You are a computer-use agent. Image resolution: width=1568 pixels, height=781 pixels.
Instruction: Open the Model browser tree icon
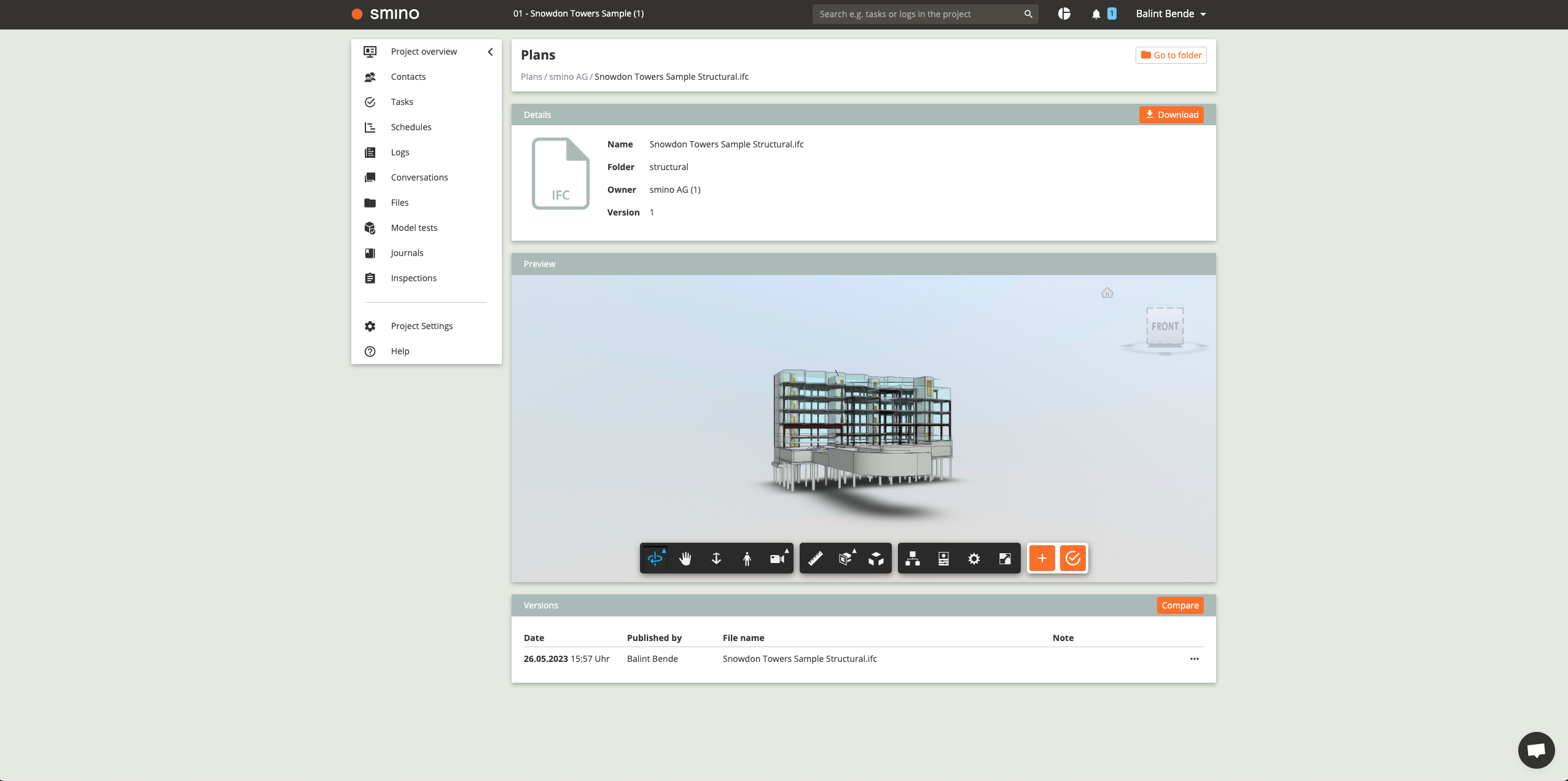click(913, 558)
